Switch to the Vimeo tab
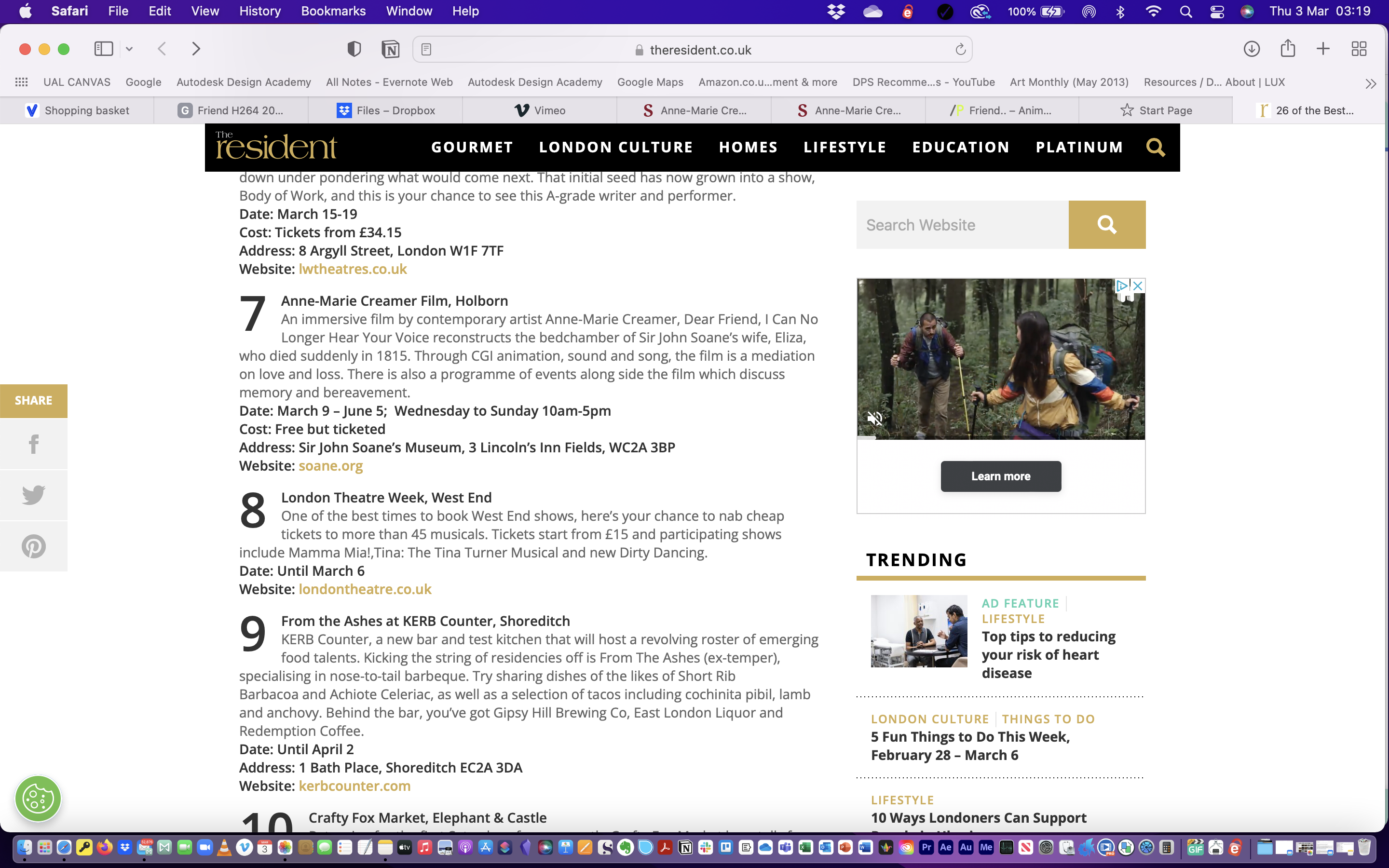This screenshot has height=868, width=1389. coord(540,110)
